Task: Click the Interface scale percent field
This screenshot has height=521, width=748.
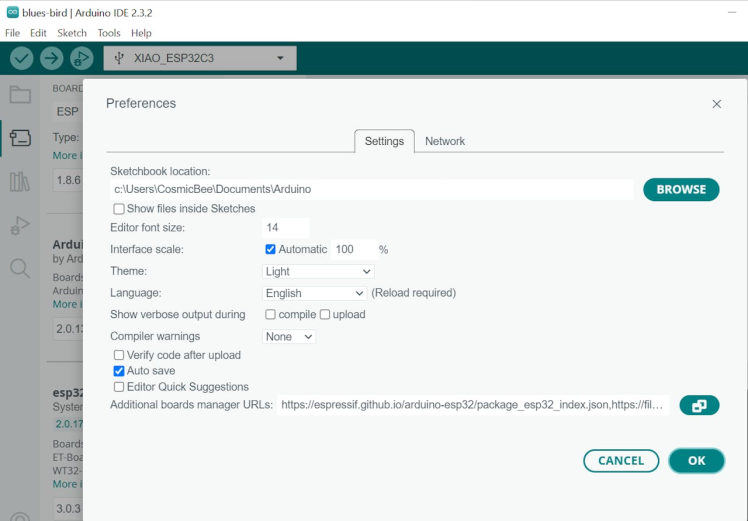Action: pos(354,250)
